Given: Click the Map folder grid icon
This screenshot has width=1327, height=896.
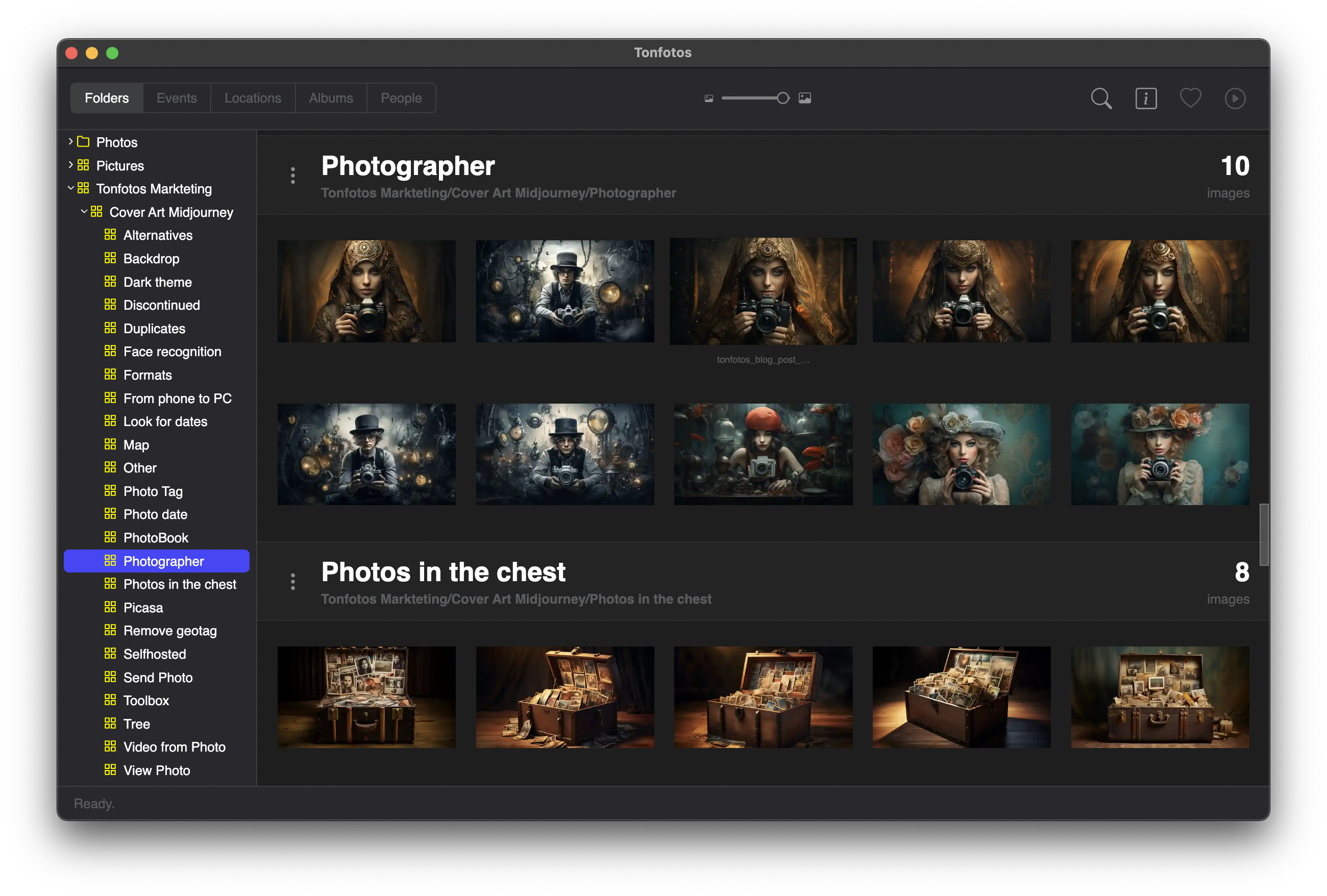Looking at the screenshot, I should 110,444.
